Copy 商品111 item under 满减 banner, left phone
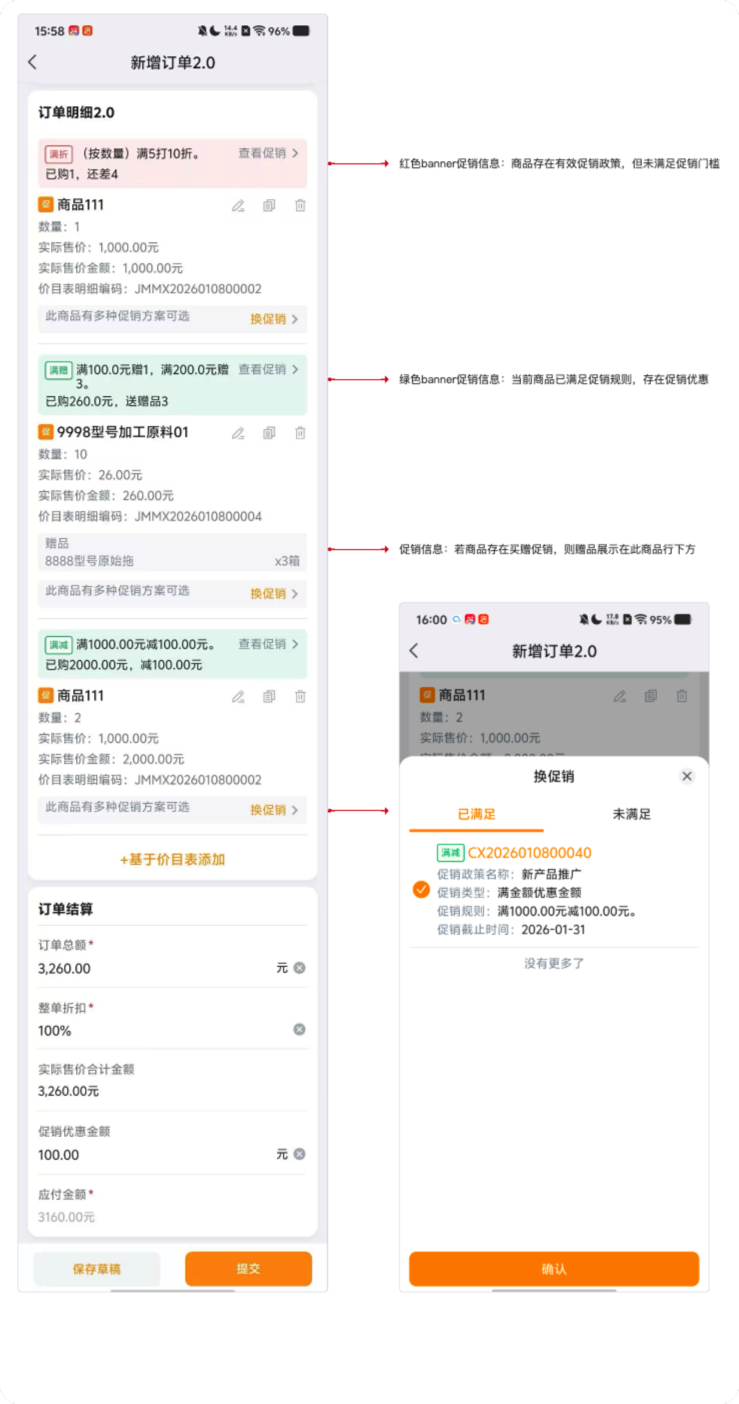 coord(269,697)
